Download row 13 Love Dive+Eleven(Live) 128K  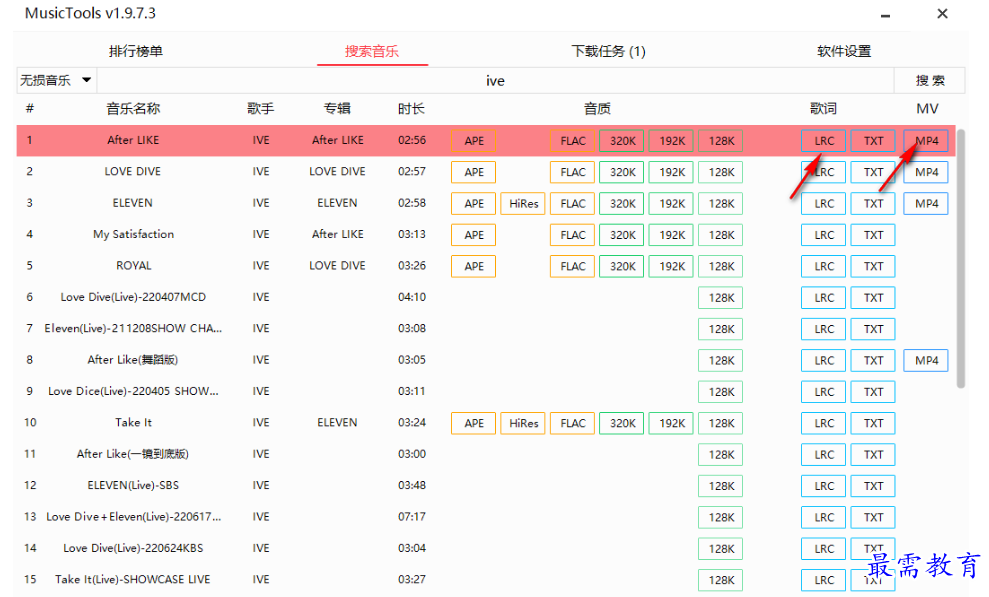[x=721, y=518]
